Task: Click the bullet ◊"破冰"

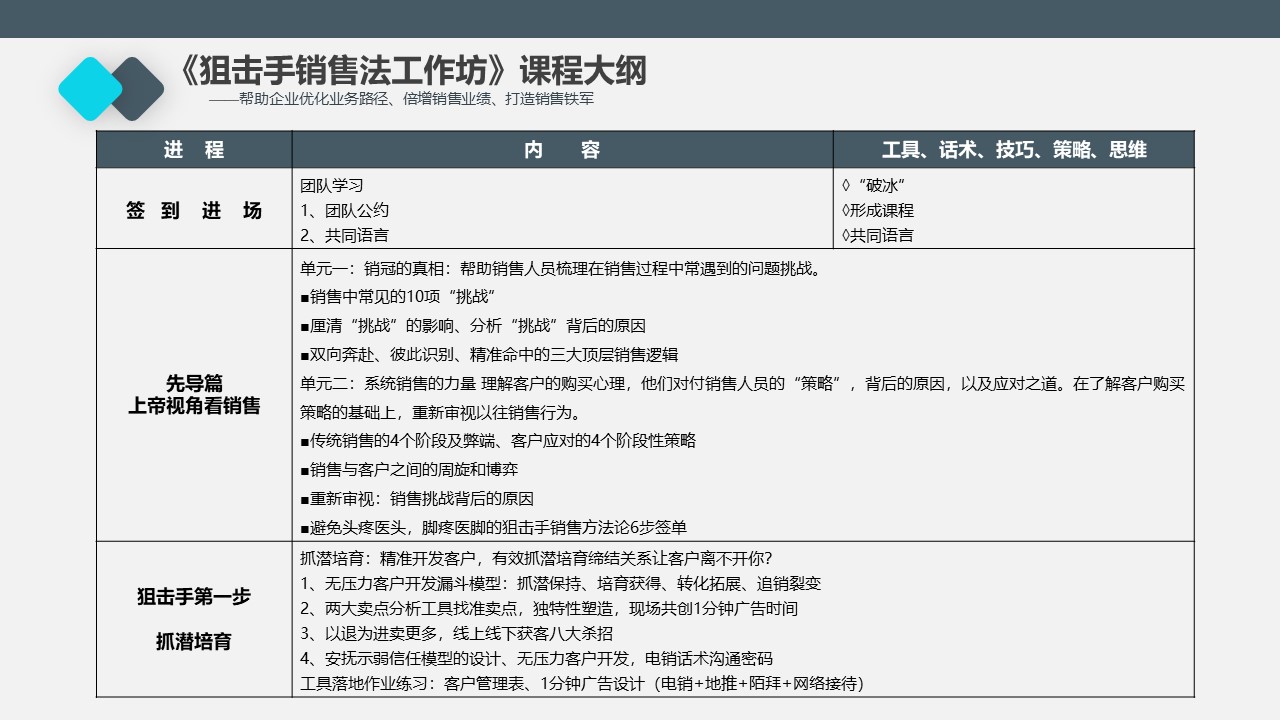Action: pyautogui.click(x=874, y=185)
